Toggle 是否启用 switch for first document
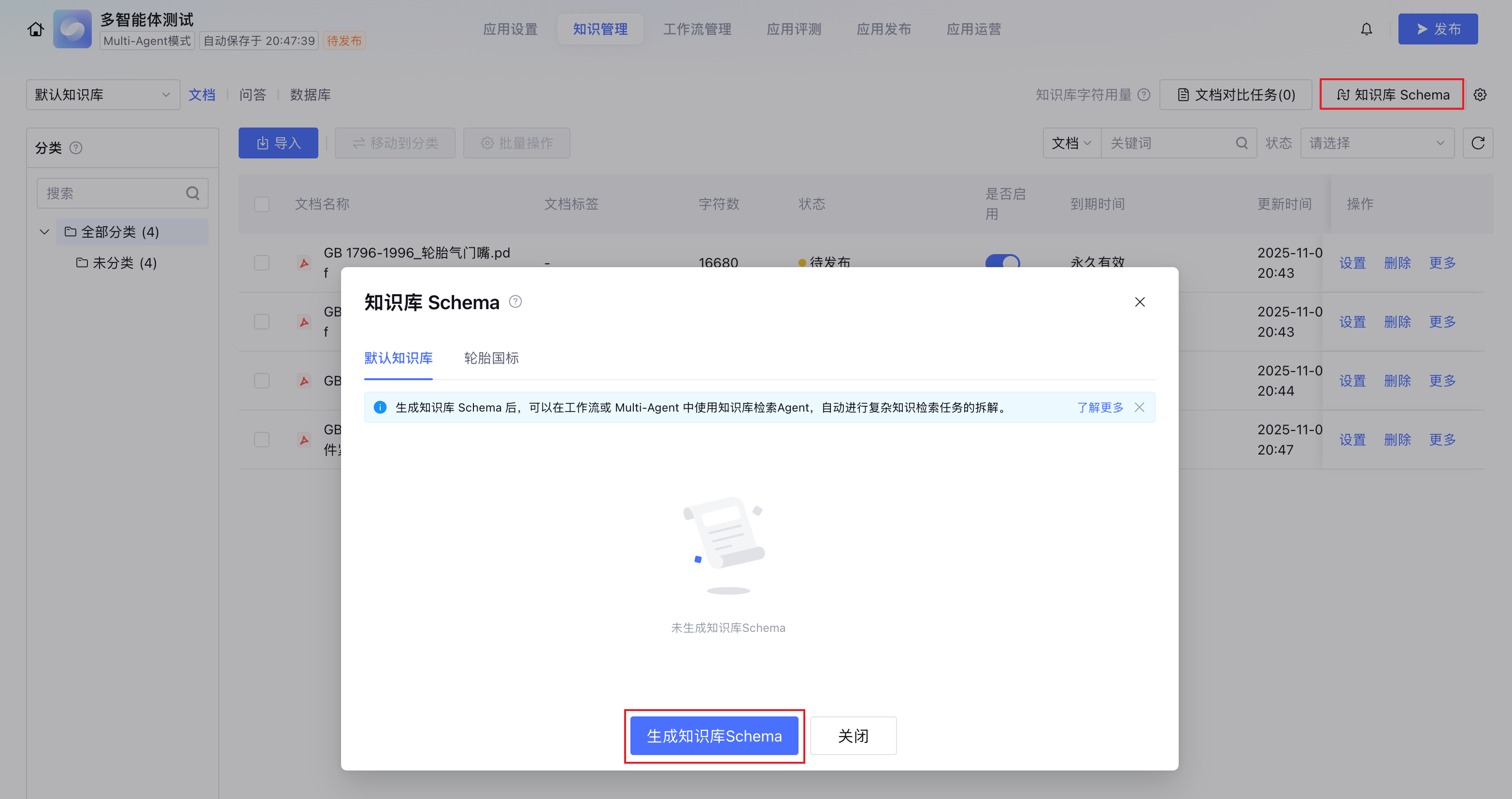The image size is (1512, 799). tap(1002, 261)
